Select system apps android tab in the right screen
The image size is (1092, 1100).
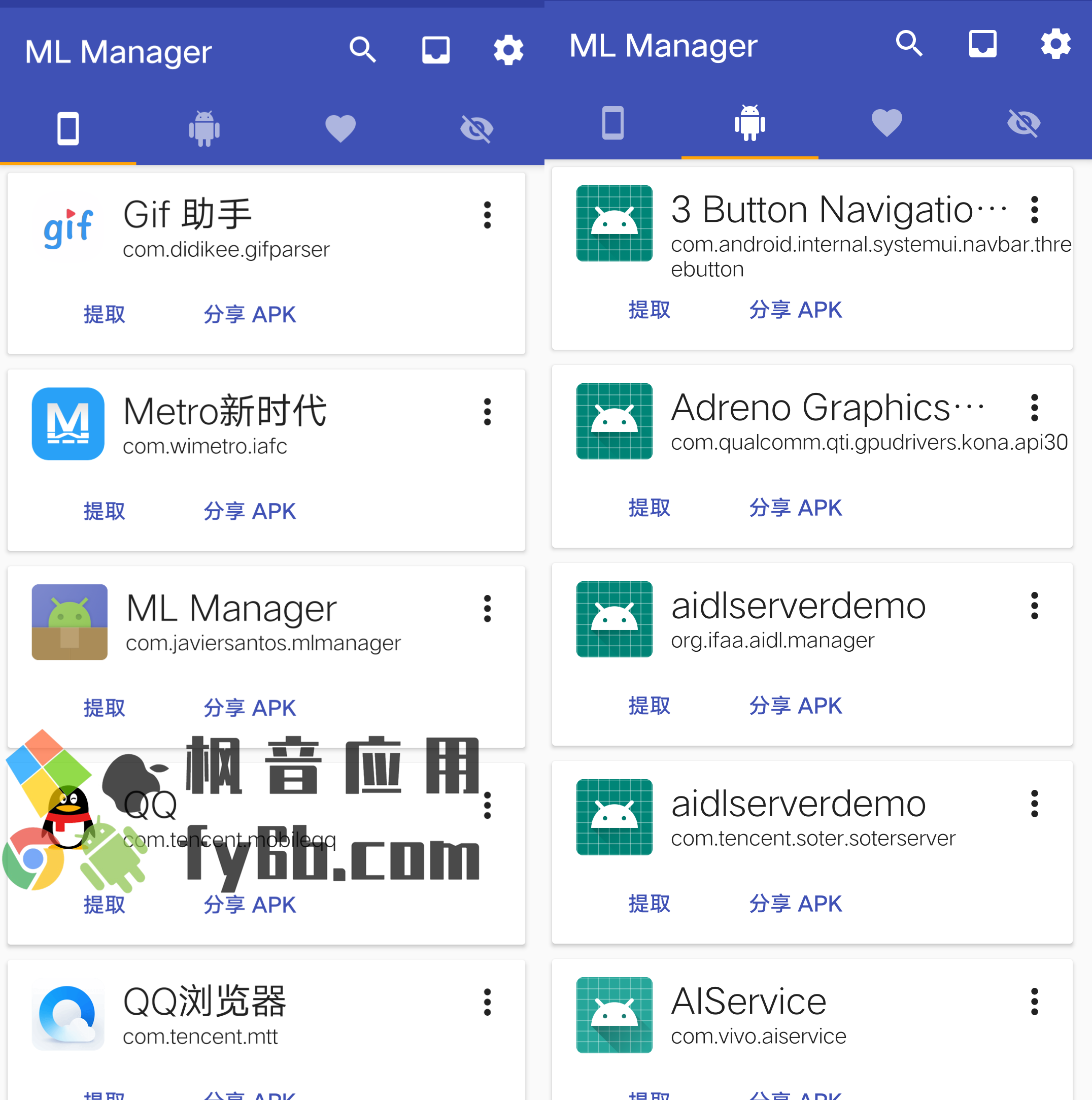coord(749,122)
